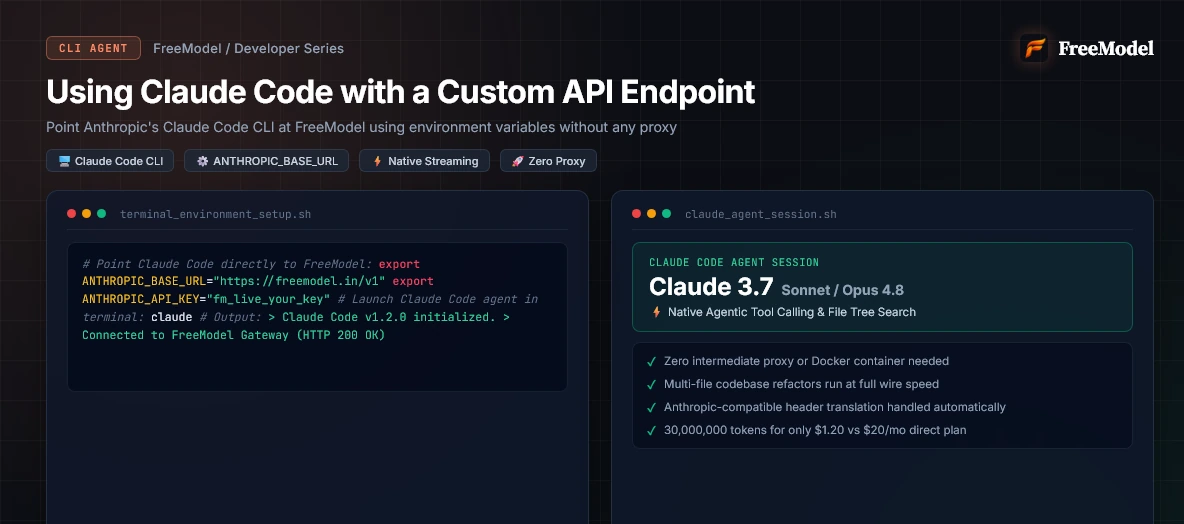Click Anthropic-compatible header translation line
Screen dimensions: 1184x524
pos(834,407)
